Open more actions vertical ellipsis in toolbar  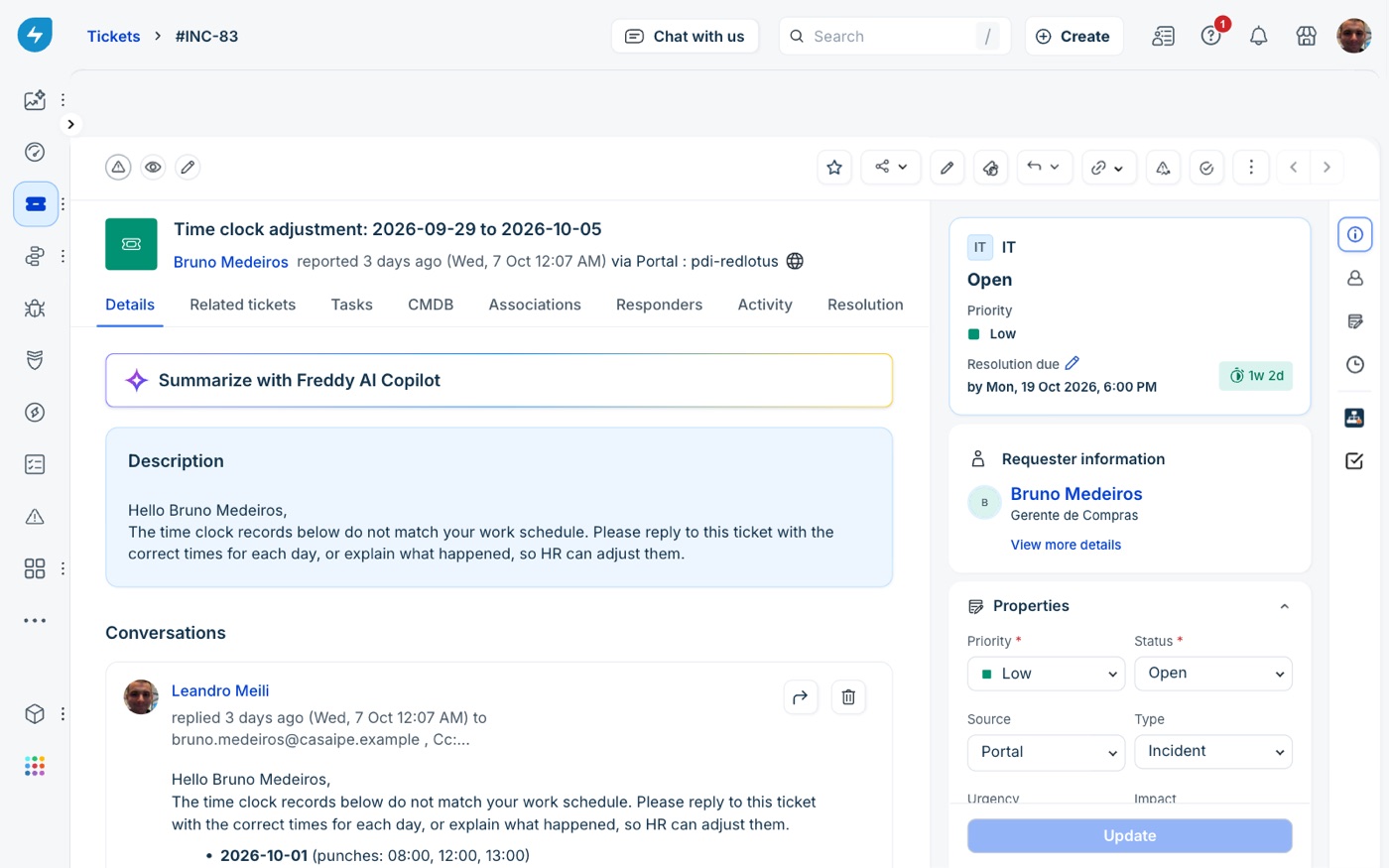point(1251,168)
